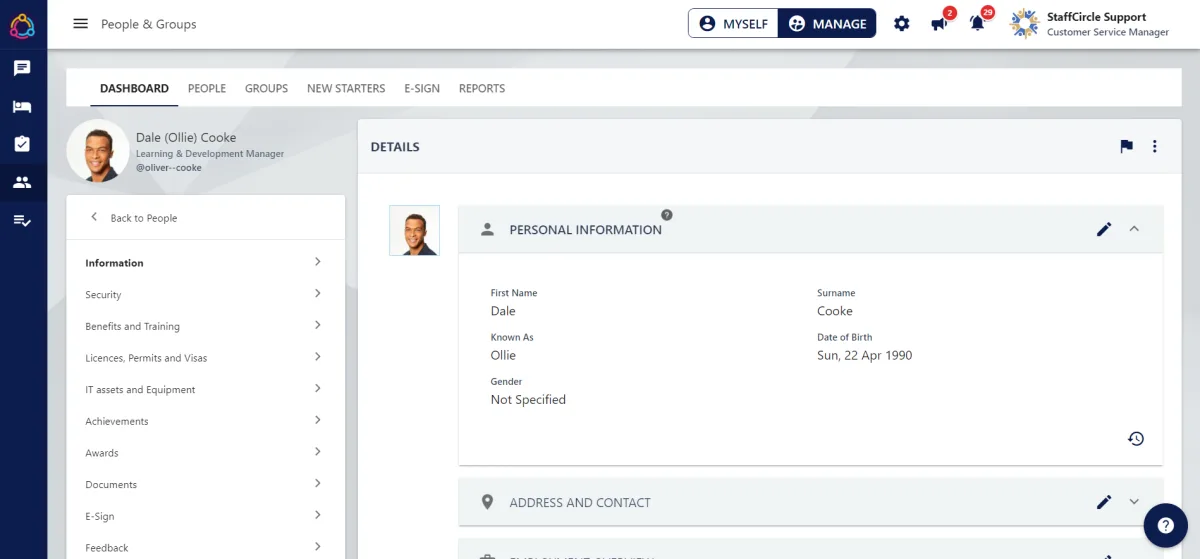1200x559 pixels.
Task: Switch to MYSELF mode
Action: pyautogui.click(x=734, y=24)
